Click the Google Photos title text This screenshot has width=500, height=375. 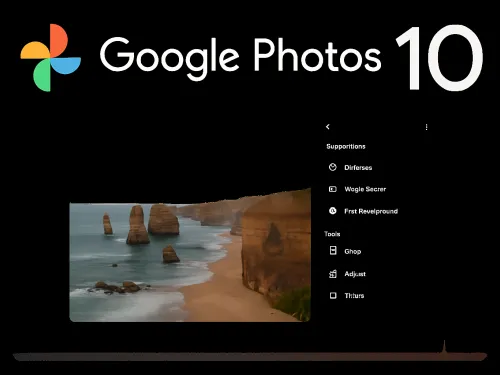240,59
